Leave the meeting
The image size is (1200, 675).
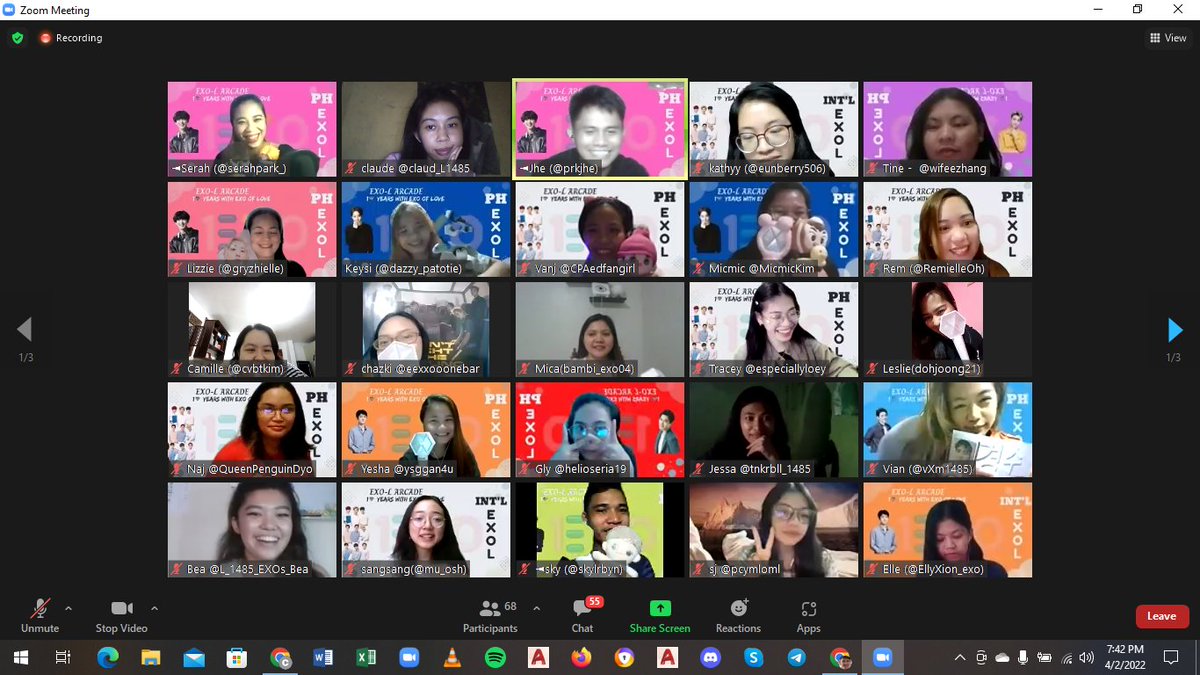coord(1161,616)
